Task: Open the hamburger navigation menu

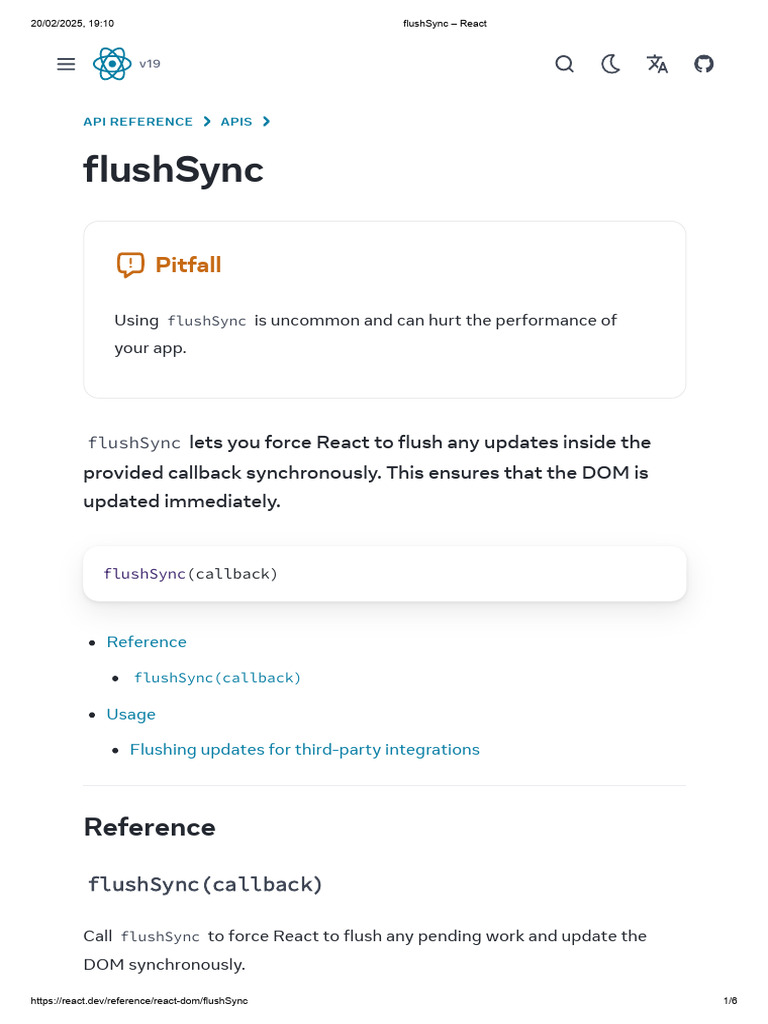Action: 66,64
